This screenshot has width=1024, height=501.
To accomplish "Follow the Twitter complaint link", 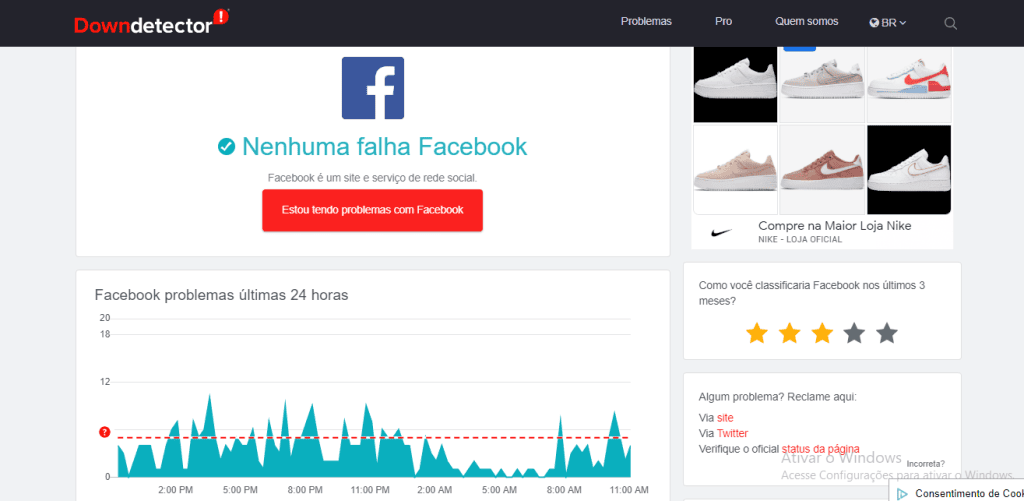I will [x=732, y=433].
